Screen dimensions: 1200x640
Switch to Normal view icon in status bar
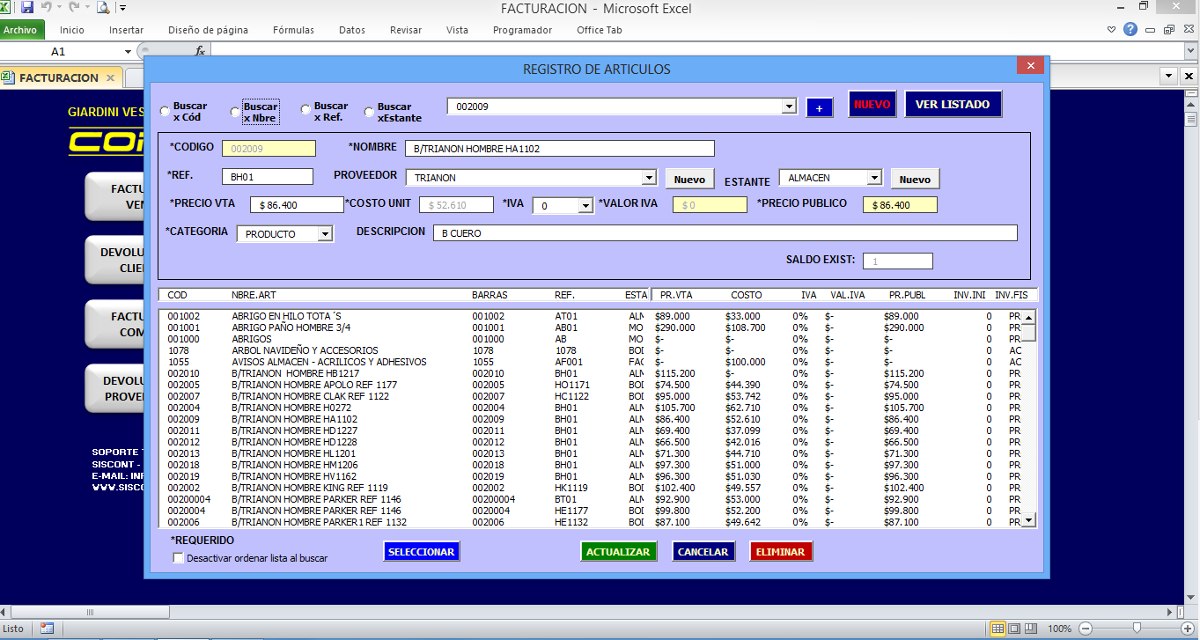click(x=997, y=628)
